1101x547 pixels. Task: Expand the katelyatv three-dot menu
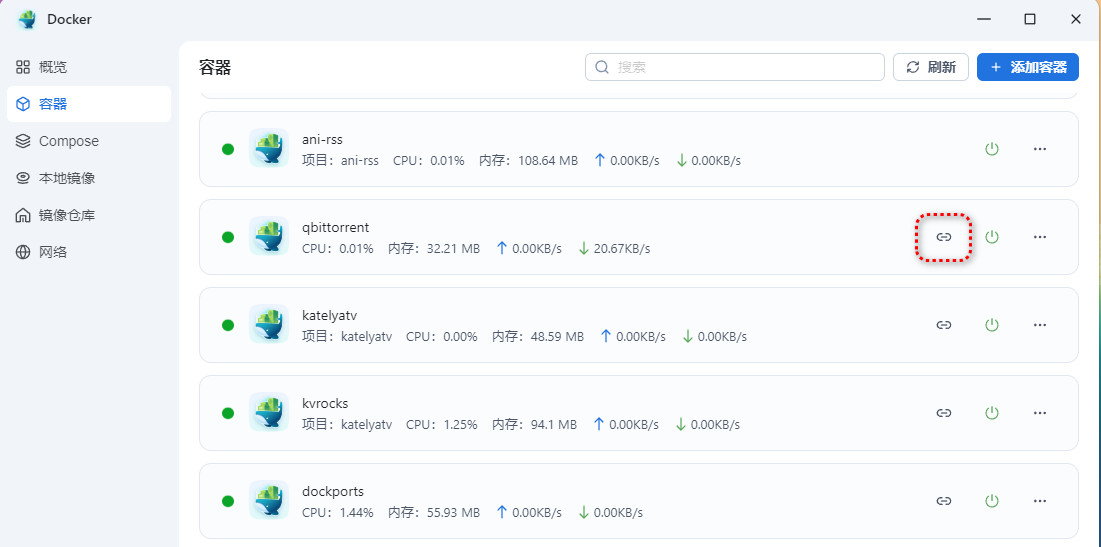click(x=1040, y=325)
